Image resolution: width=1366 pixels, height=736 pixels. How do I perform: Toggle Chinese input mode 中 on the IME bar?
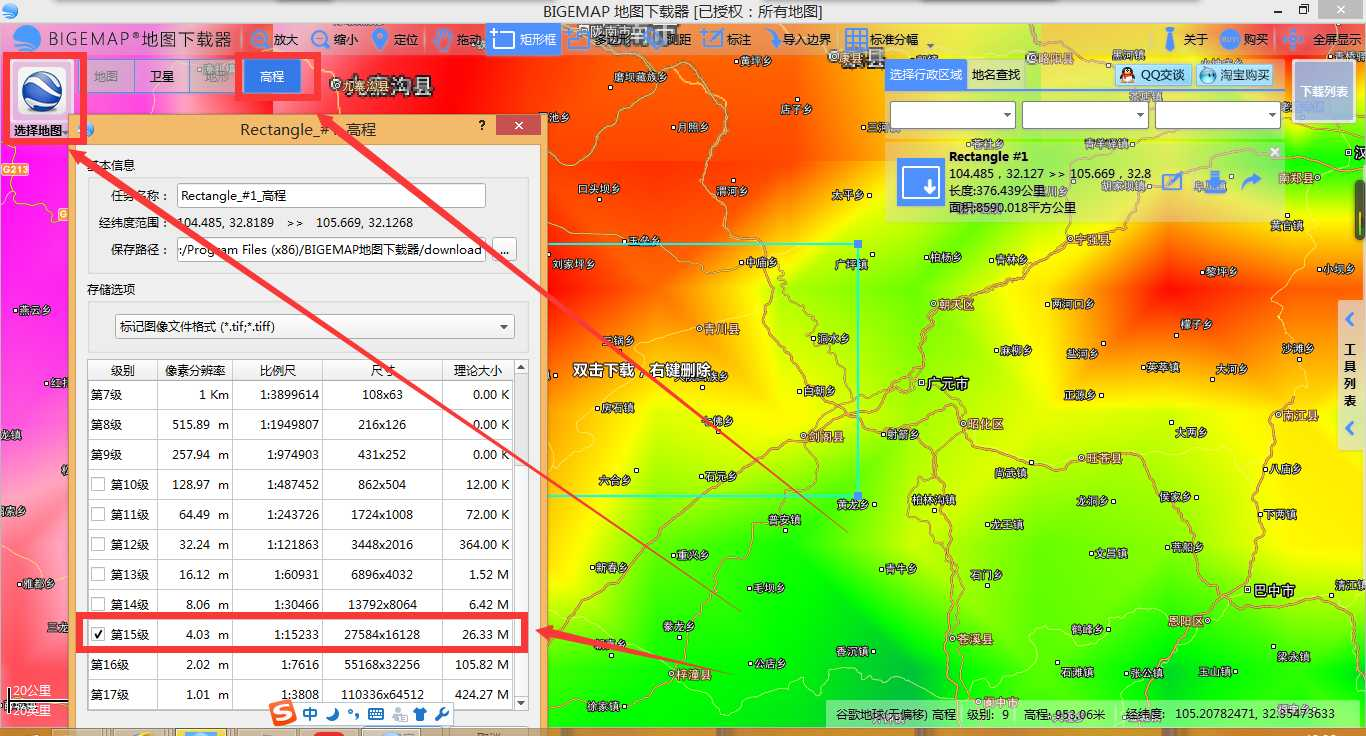pos(310,714)
